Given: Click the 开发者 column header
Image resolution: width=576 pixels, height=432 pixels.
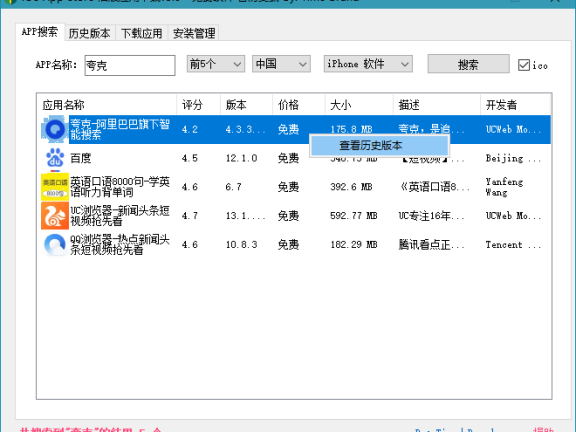Looking at the screenshot, I should click(516, 105).
